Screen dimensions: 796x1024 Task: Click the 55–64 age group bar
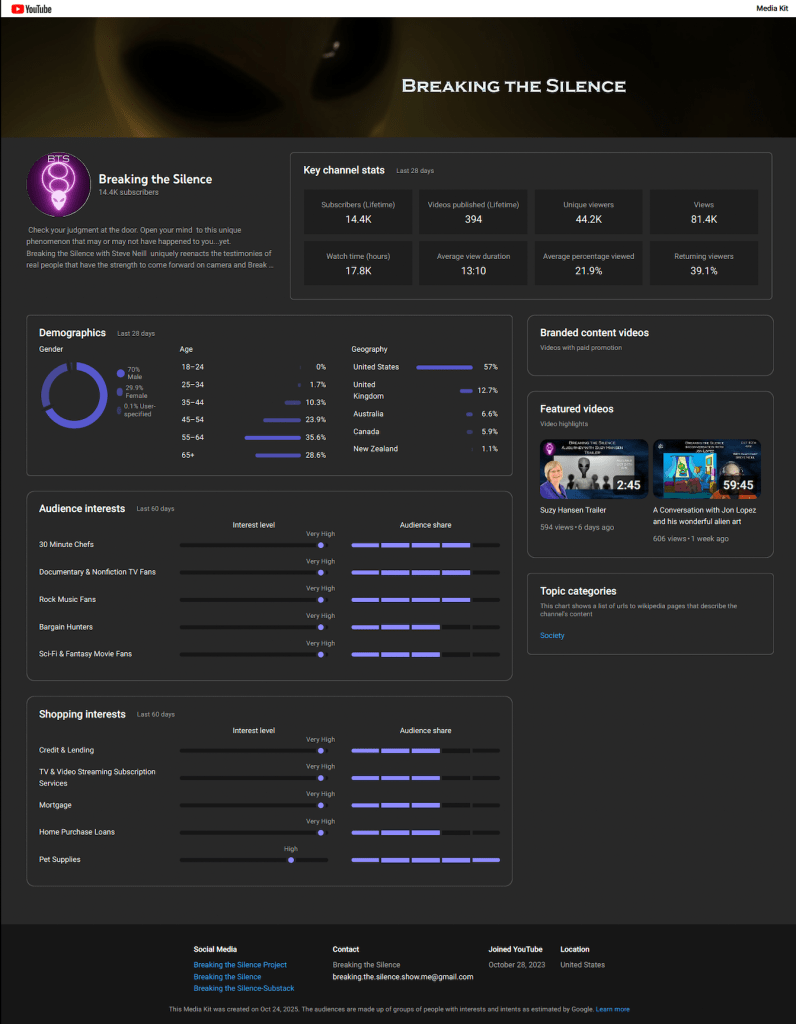pos(272,438)
